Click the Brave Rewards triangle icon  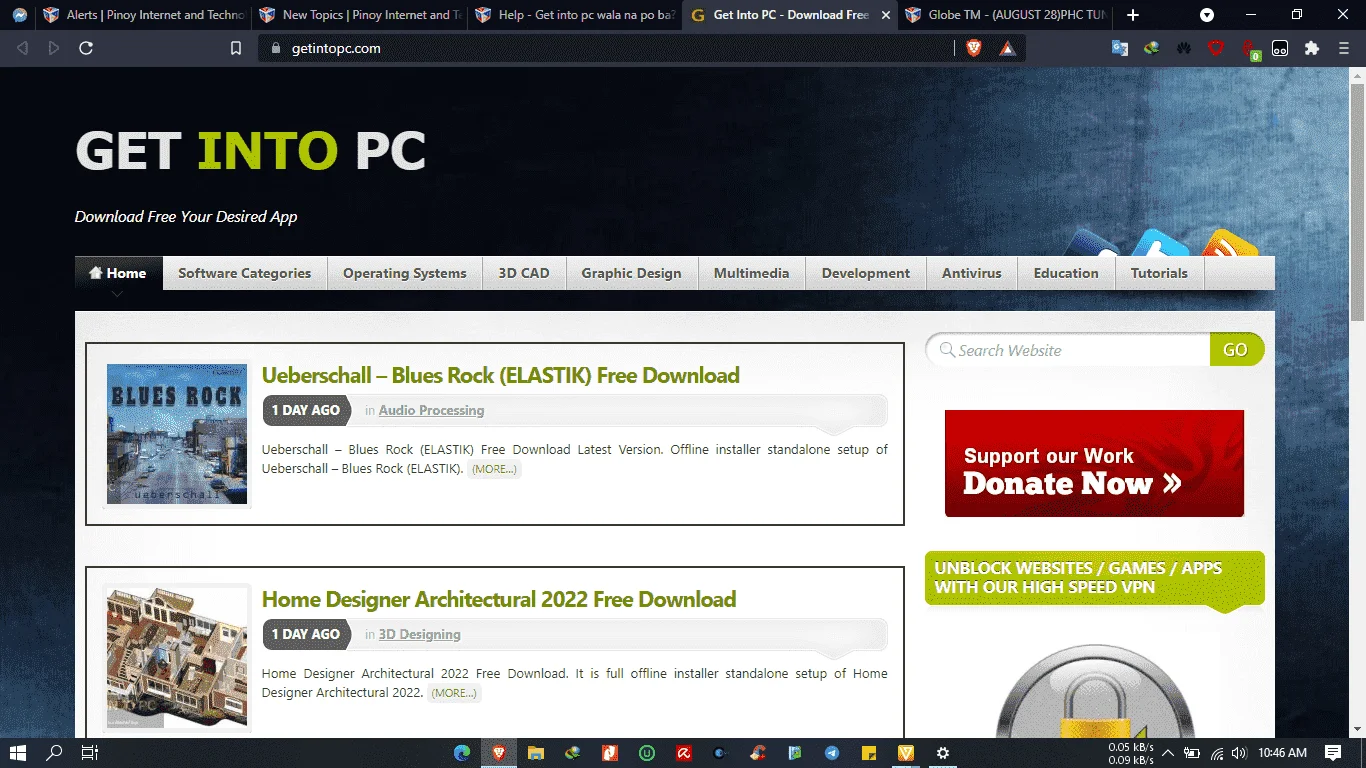pyautogui.click(x=1007, y=48)
